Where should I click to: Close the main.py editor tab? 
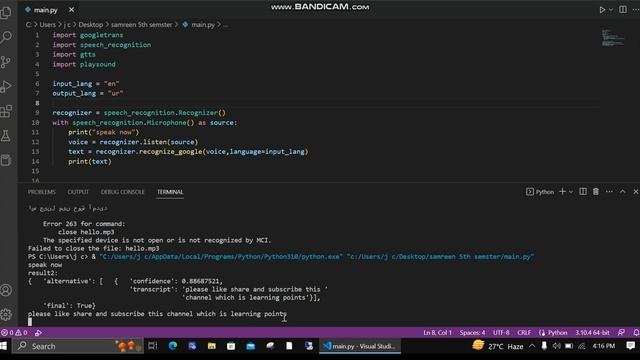[x=71, y=9]
